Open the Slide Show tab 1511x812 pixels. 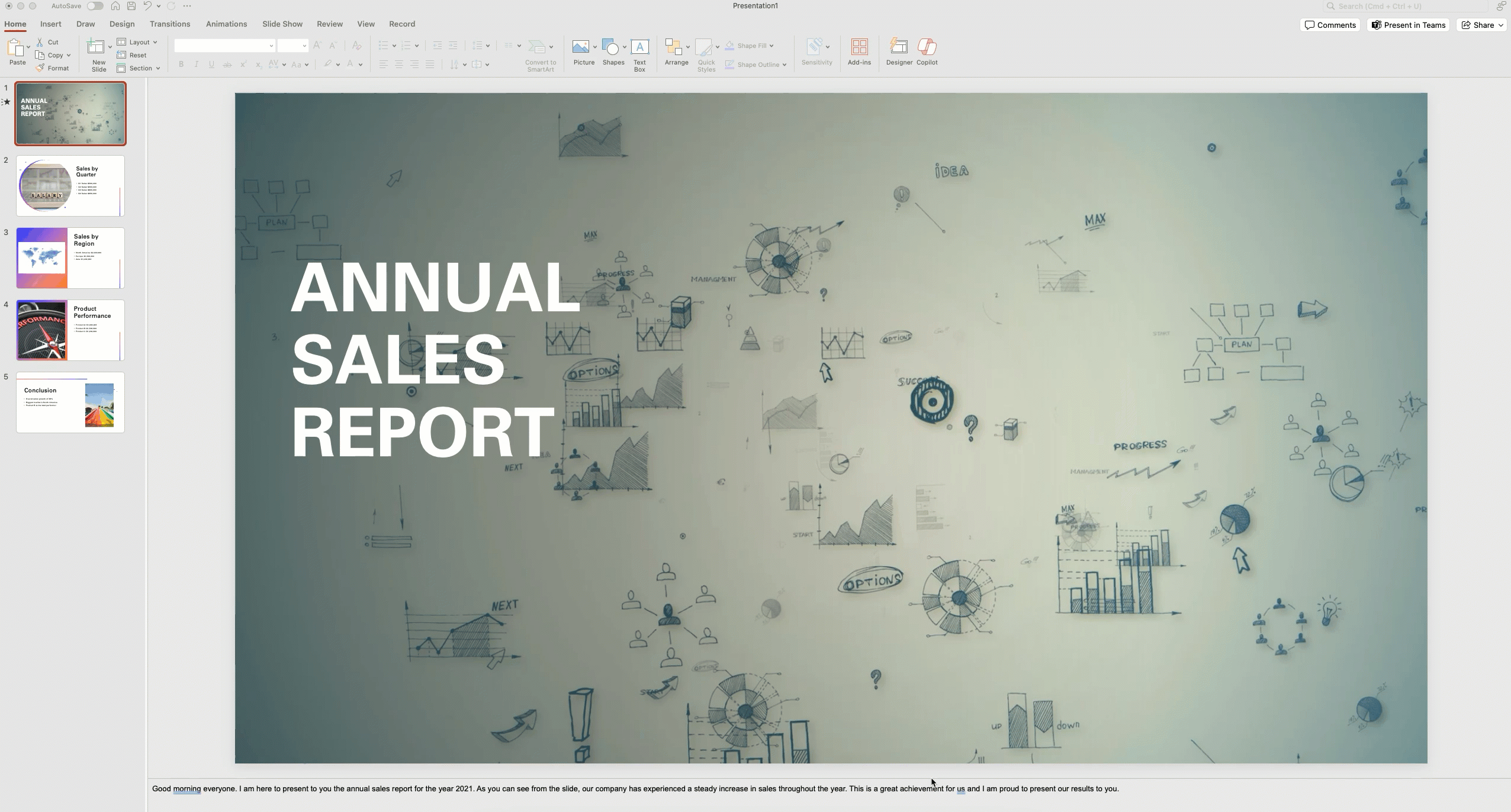282,24
